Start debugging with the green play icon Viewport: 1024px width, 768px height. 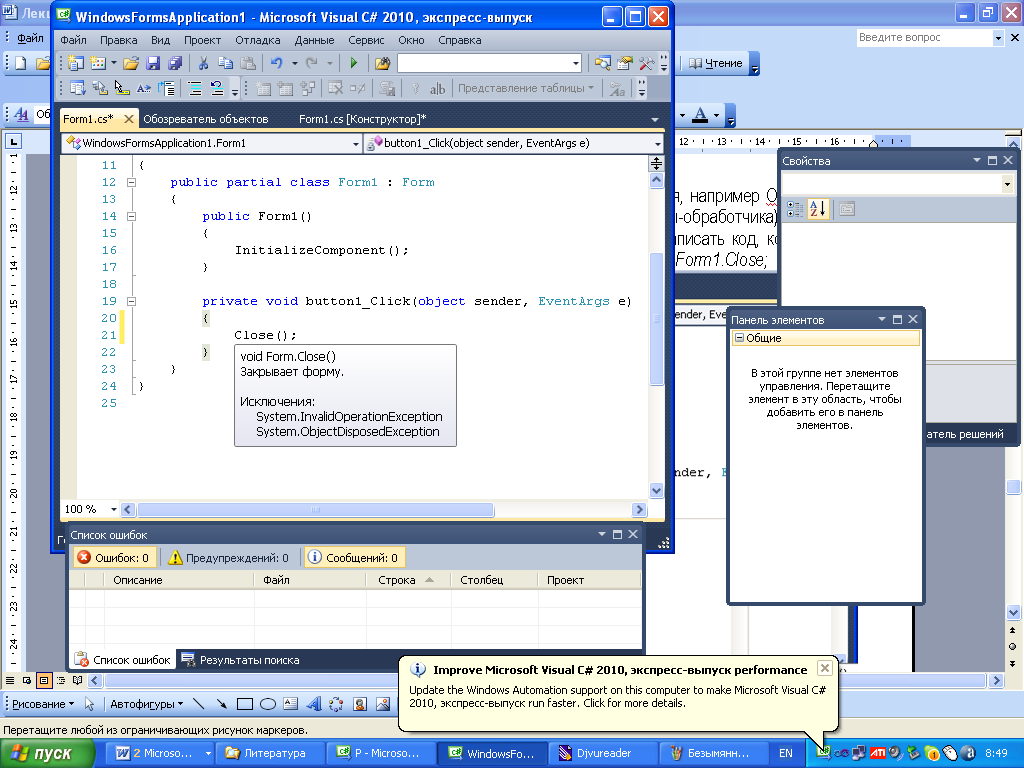353,63
